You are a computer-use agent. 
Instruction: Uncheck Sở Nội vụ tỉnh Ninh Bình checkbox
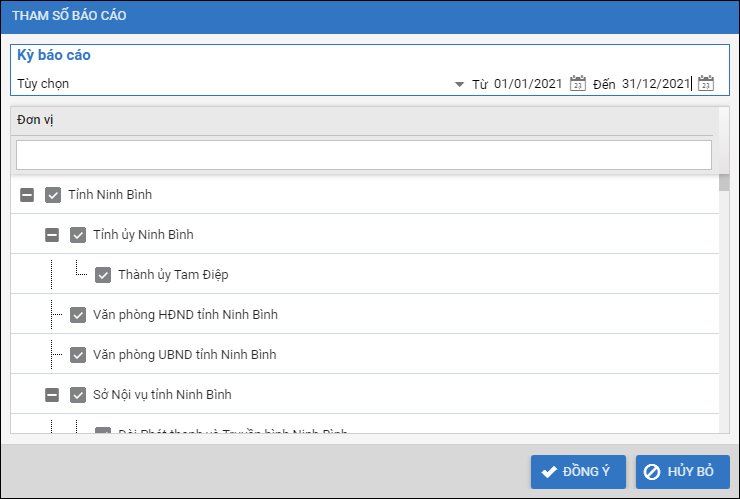pos(78,395)
